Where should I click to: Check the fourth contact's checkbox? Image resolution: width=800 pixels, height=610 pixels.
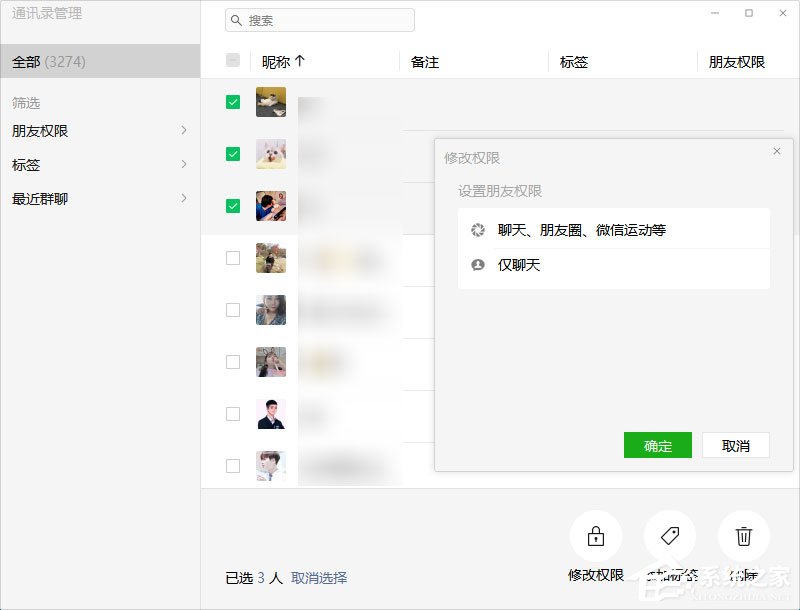(232, 257)
